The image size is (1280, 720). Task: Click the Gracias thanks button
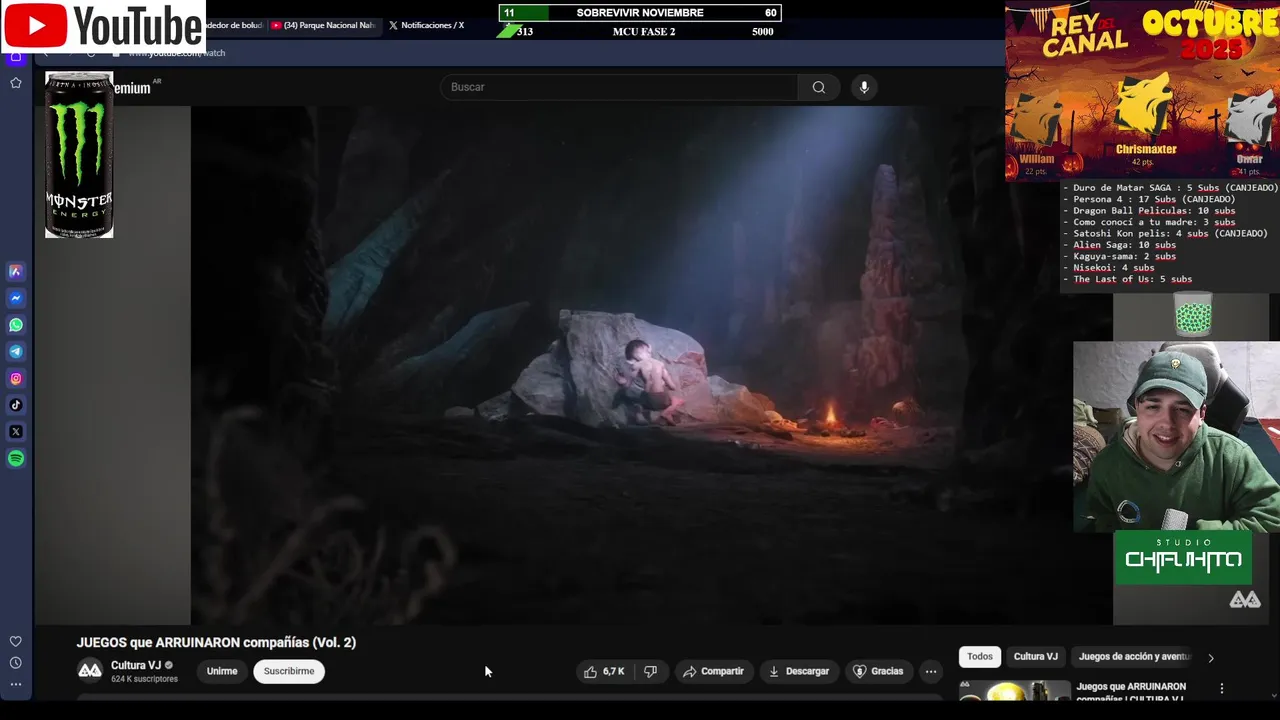pyautogui.click(x=877, y=671)
